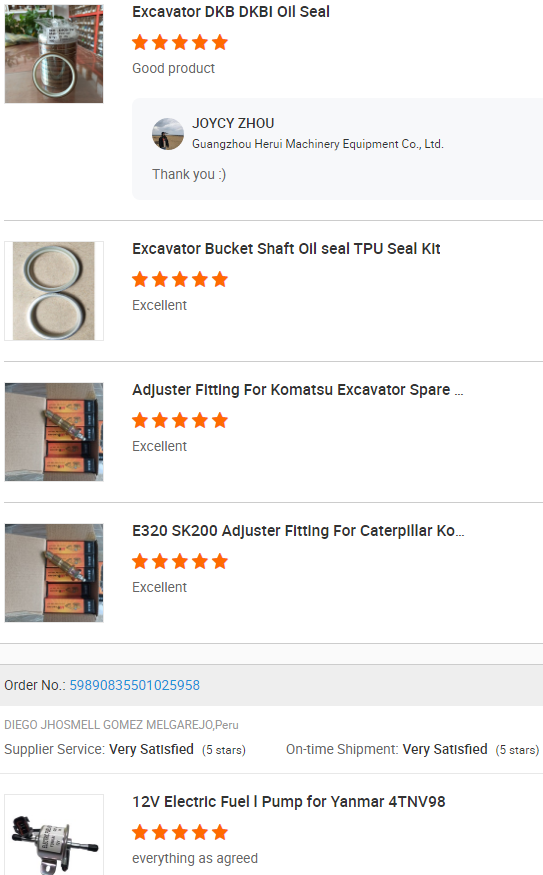Click the stars under DKB DKBI Oil Seal
Screen dimensions: 543x875
pos(180,42)
